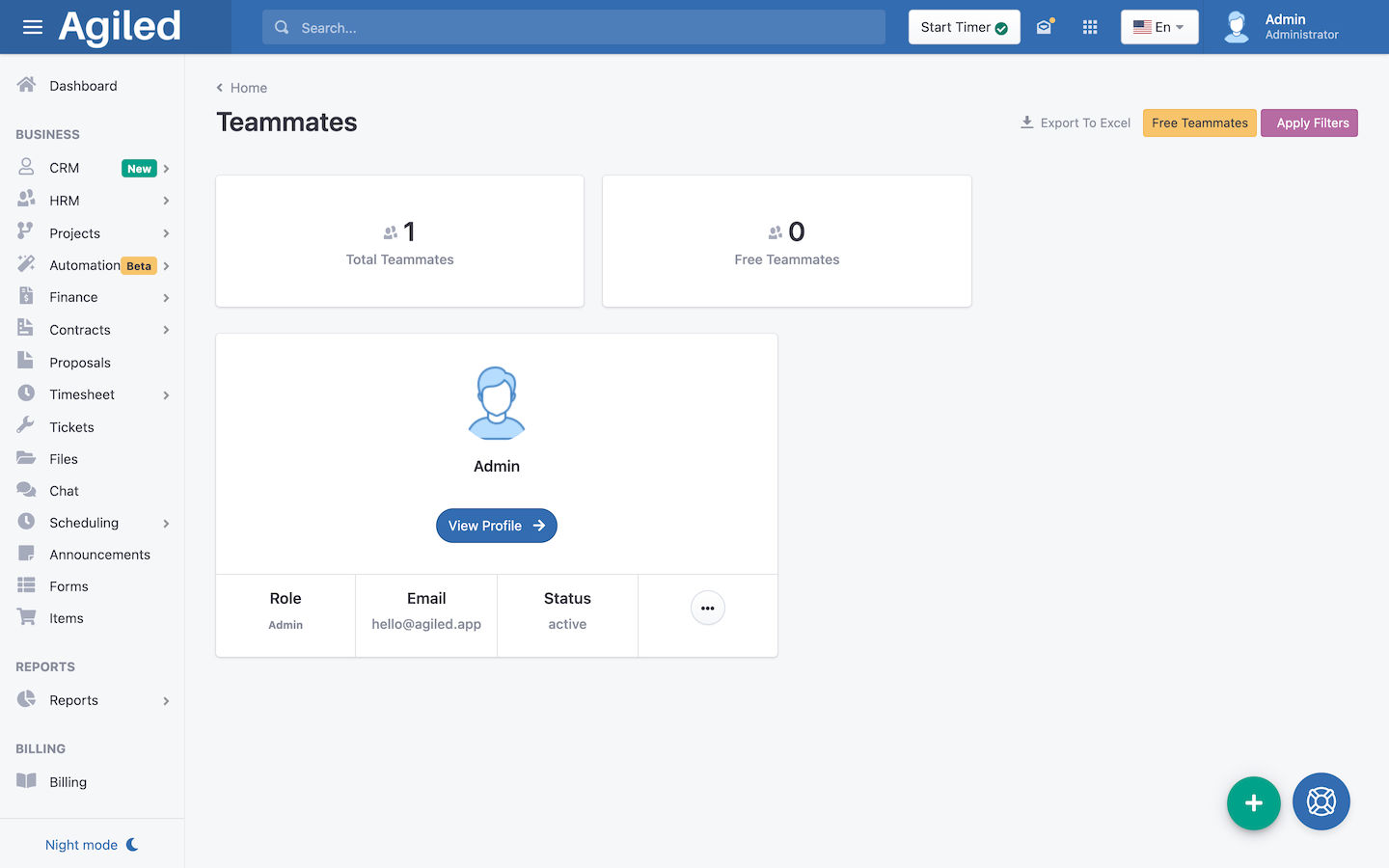Click the Dashboard home icon
Screen dimensions: 1389x868
pos(26,85)
